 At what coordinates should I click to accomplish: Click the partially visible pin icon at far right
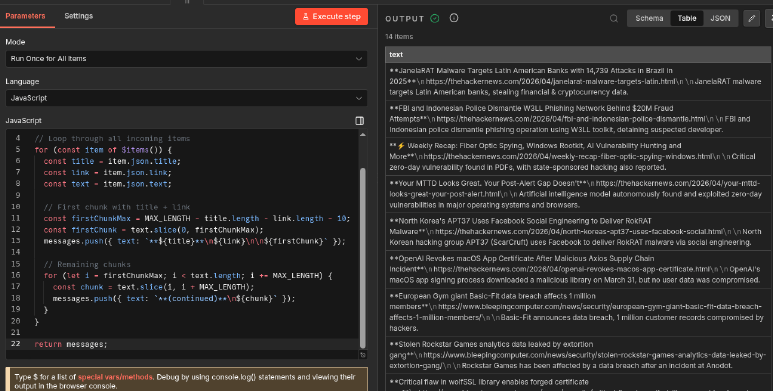point(769,18)
